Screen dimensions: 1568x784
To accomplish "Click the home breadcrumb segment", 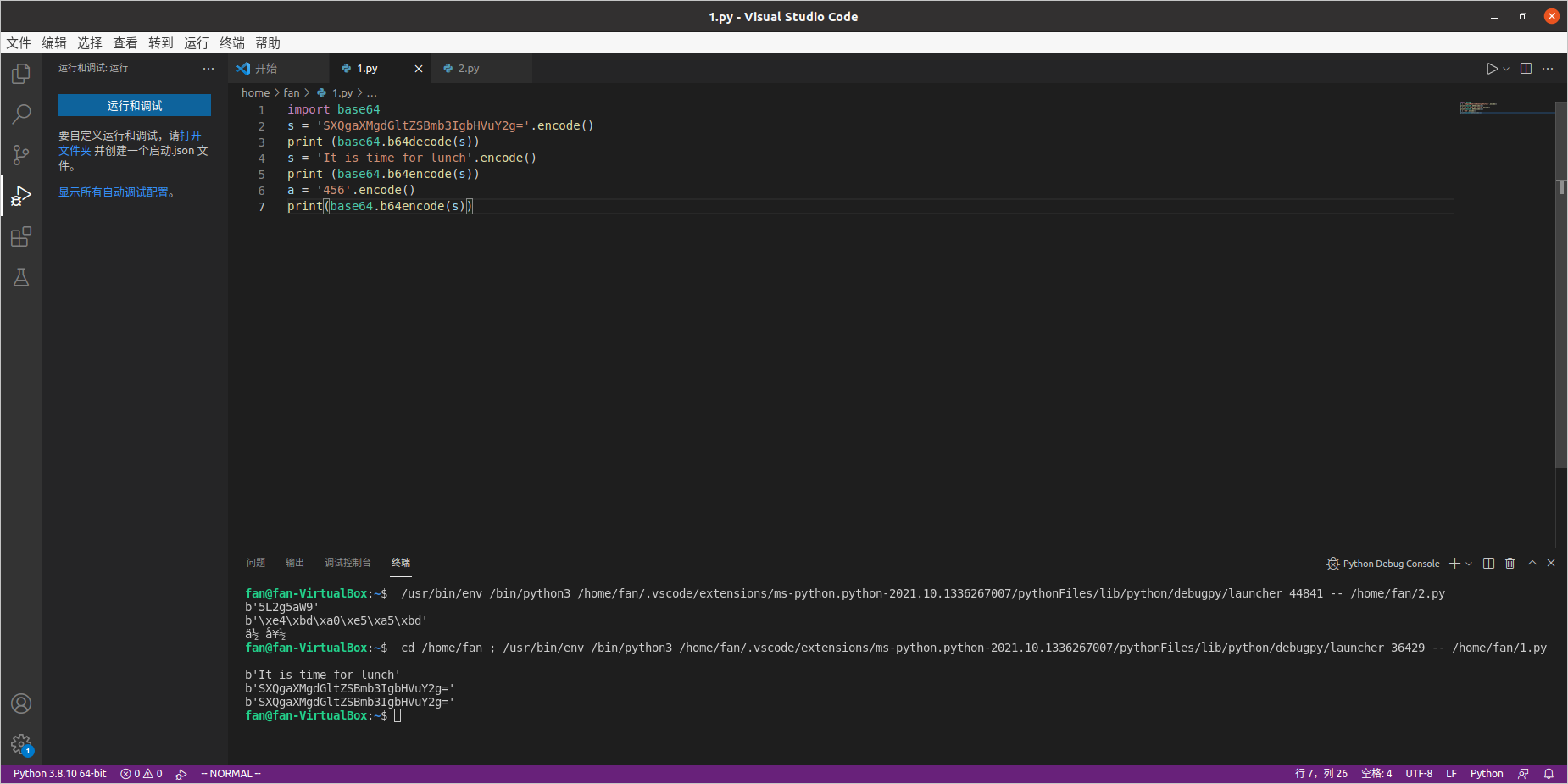I will click(255, 93).
